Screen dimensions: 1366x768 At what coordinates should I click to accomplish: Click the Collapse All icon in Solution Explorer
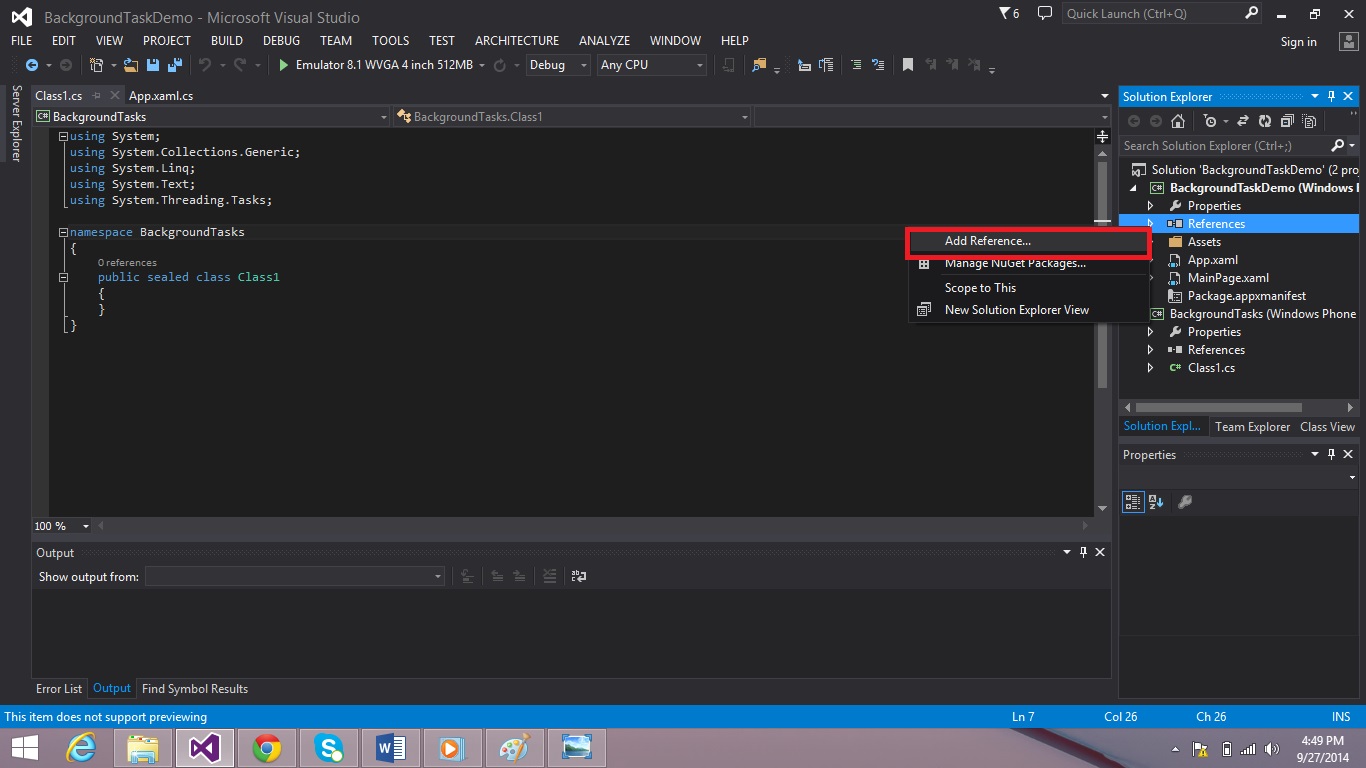pos(1286,121)
